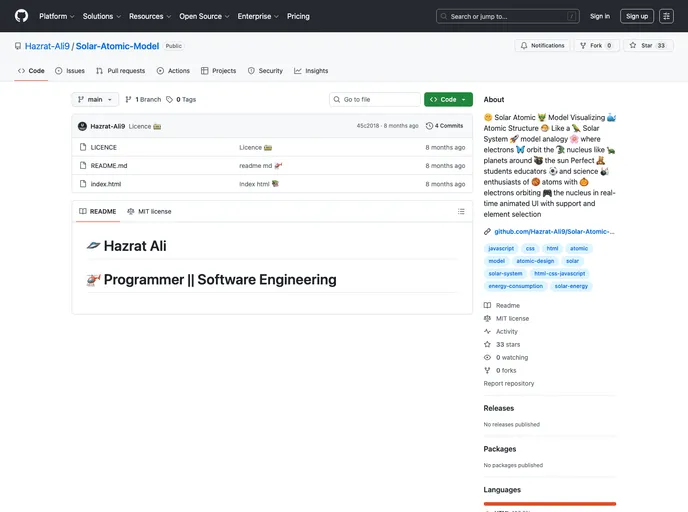View commit history via 4 Commits
The image size is (688, 512).
pyautogui.click(x=445, y=126)
